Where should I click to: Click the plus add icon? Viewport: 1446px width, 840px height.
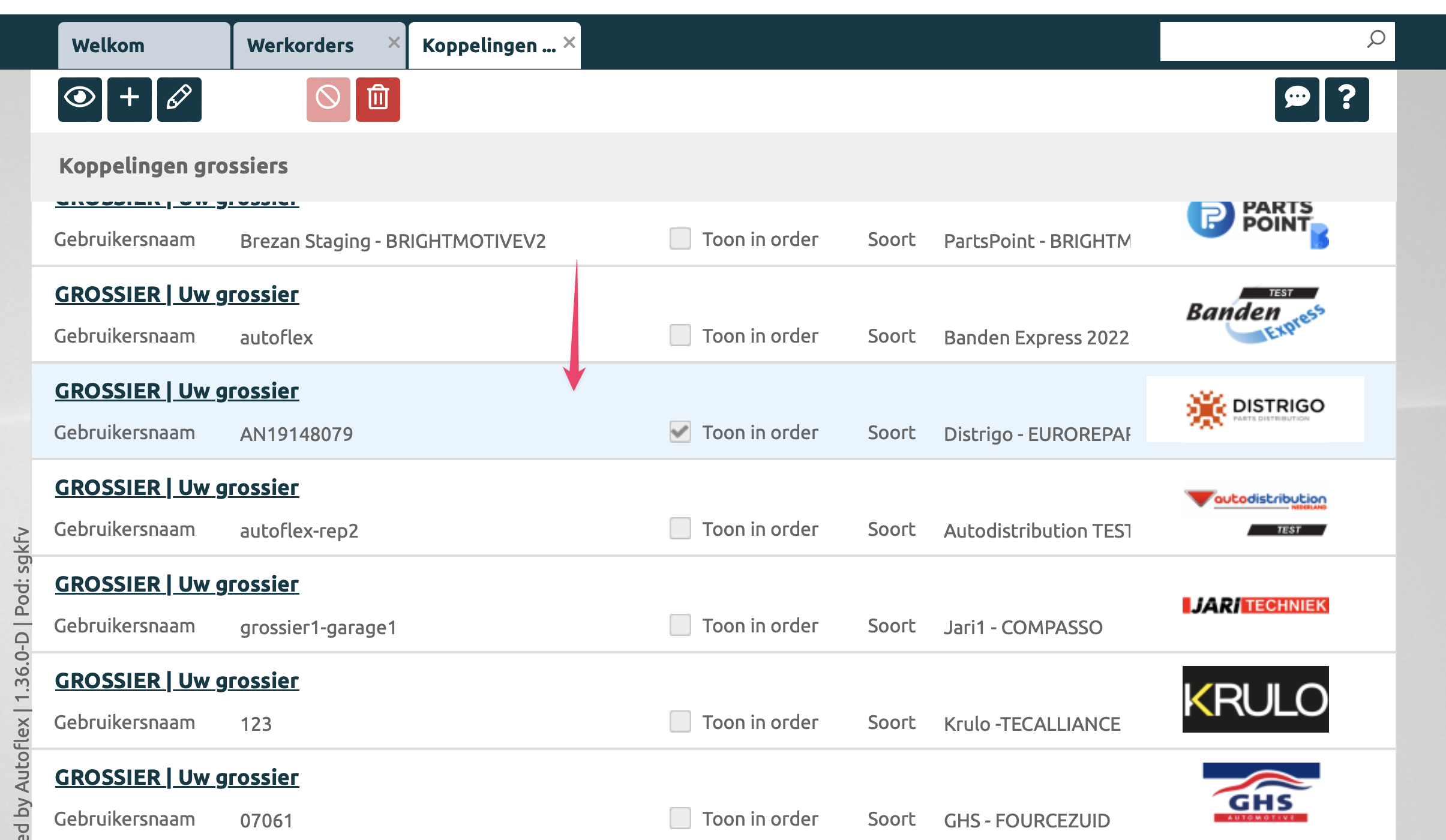[130, 99]
